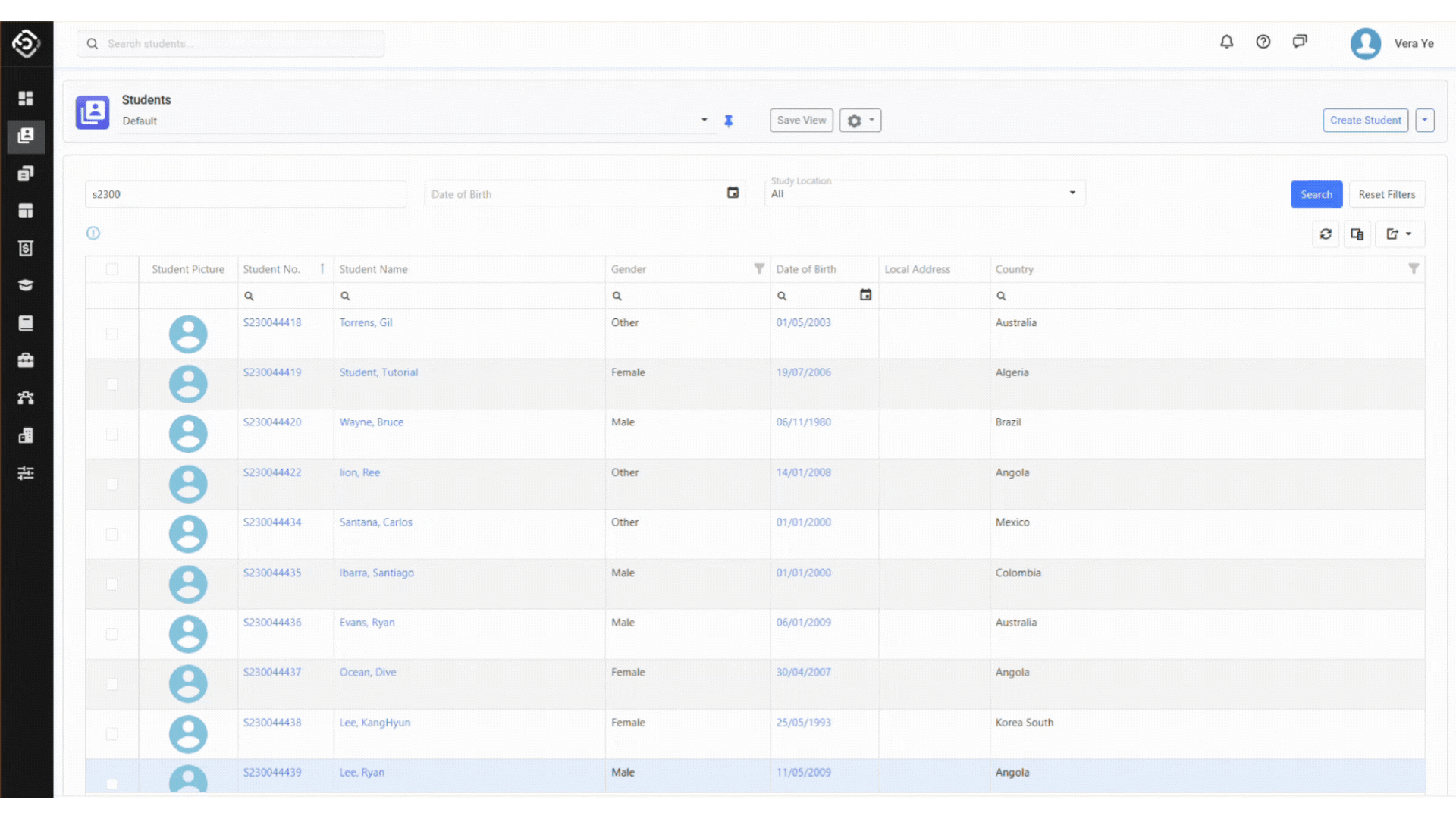The width and height of the screenshot is (1456, 819).
Task: Click the info circle icon above table
Action: pyautogui.click(x=93, y=234)
